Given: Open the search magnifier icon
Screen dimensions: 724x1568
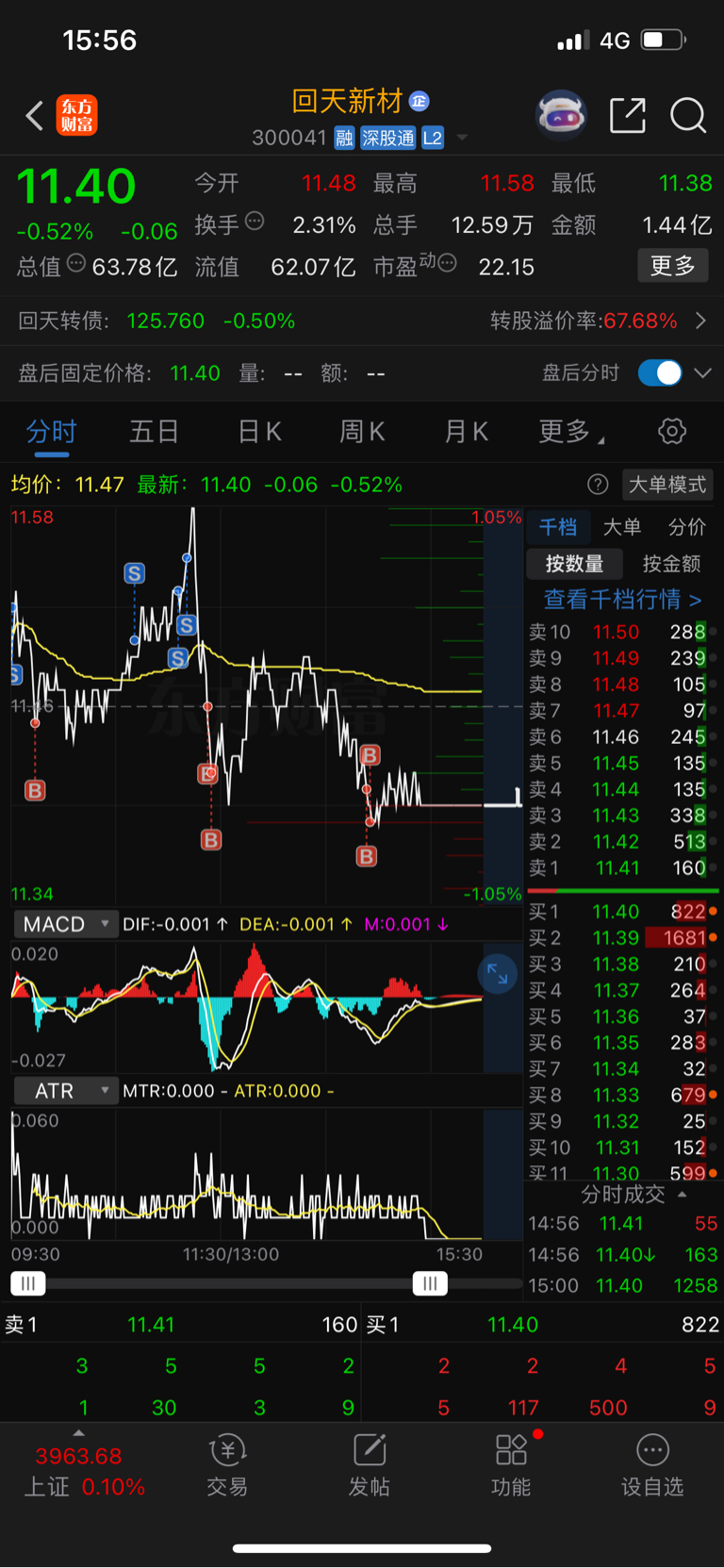Looking at the screenshot, I should click(x=688, y=116).
